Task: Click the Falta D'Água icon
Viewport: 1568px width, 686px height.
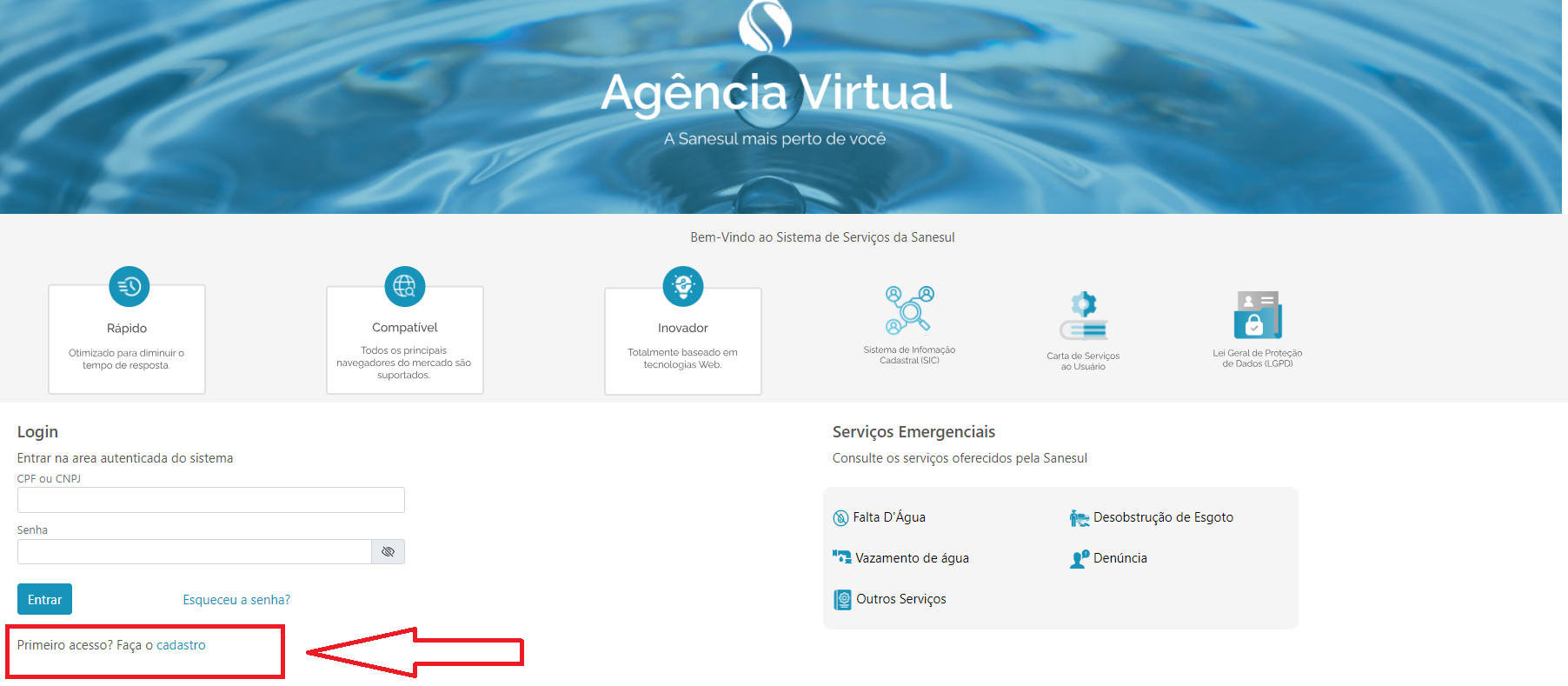Action: point(840,518)
